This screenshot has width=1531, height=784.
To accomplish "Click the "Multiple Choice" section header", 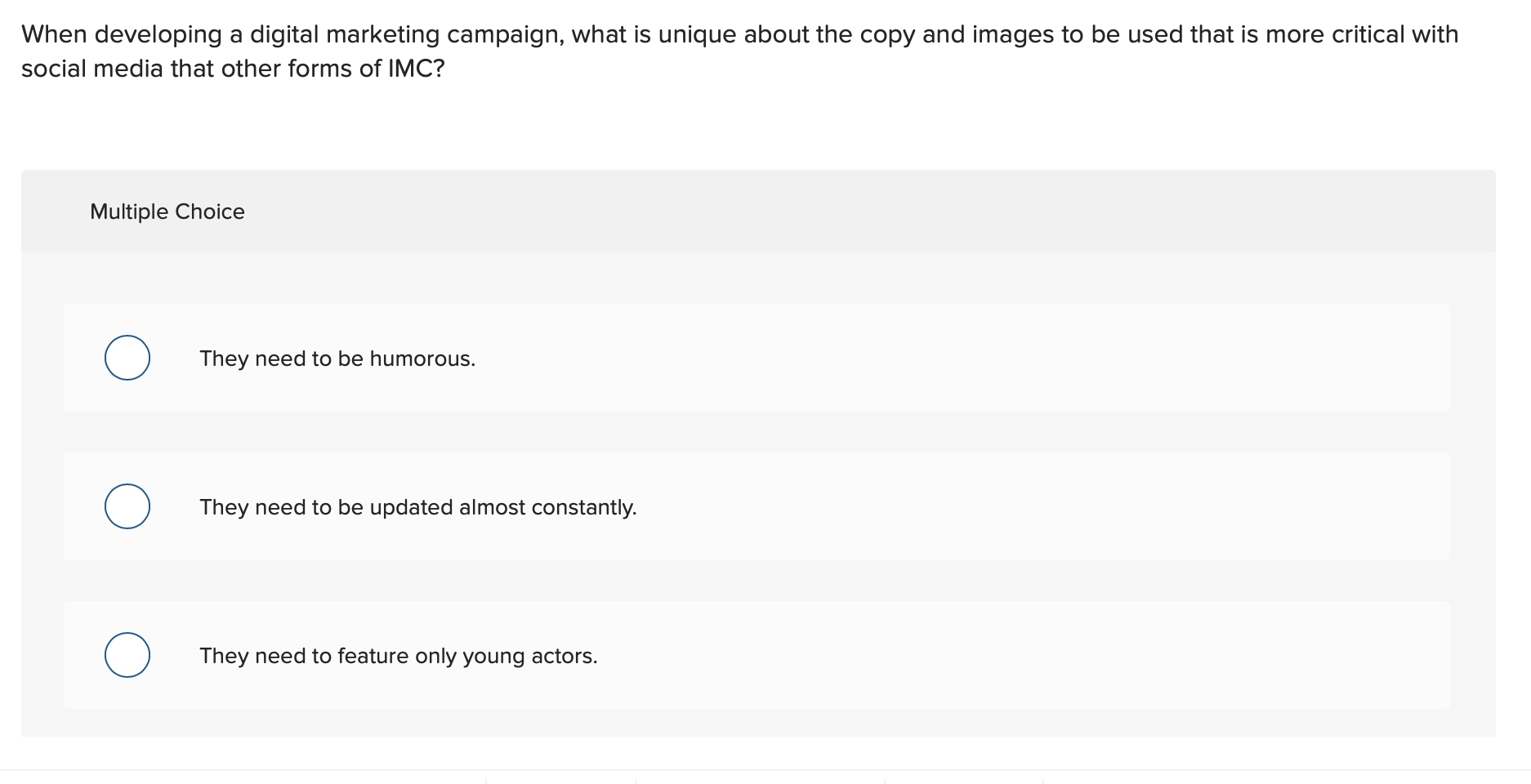I will click(167, 211).
